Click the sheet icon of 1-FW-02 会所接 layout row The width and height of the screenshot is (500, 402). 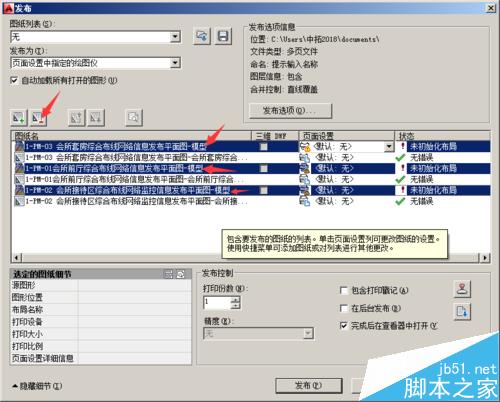[x=20, y=201]
